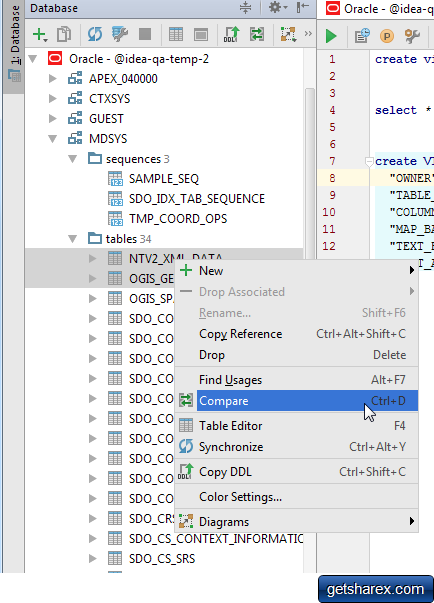
Task: Click the Oracle datasource red icon in tree
Action: 55,58
